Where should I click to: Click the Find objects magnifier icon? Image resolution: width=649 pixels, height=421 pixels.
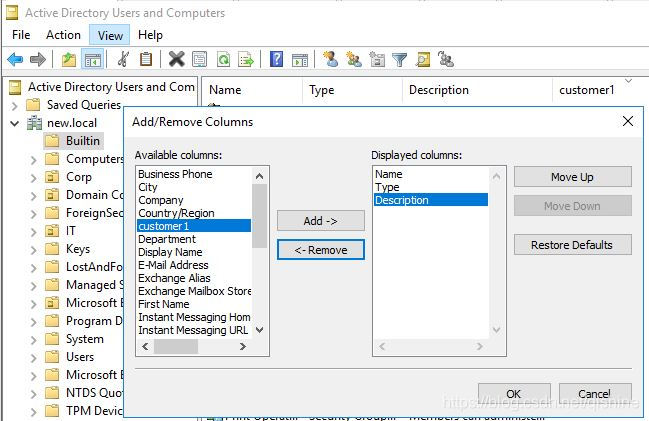click(423, 60)
